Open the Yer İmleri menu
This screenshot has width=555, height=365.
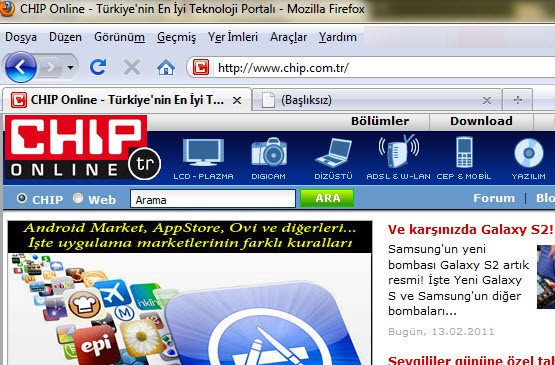click(233, 37)
